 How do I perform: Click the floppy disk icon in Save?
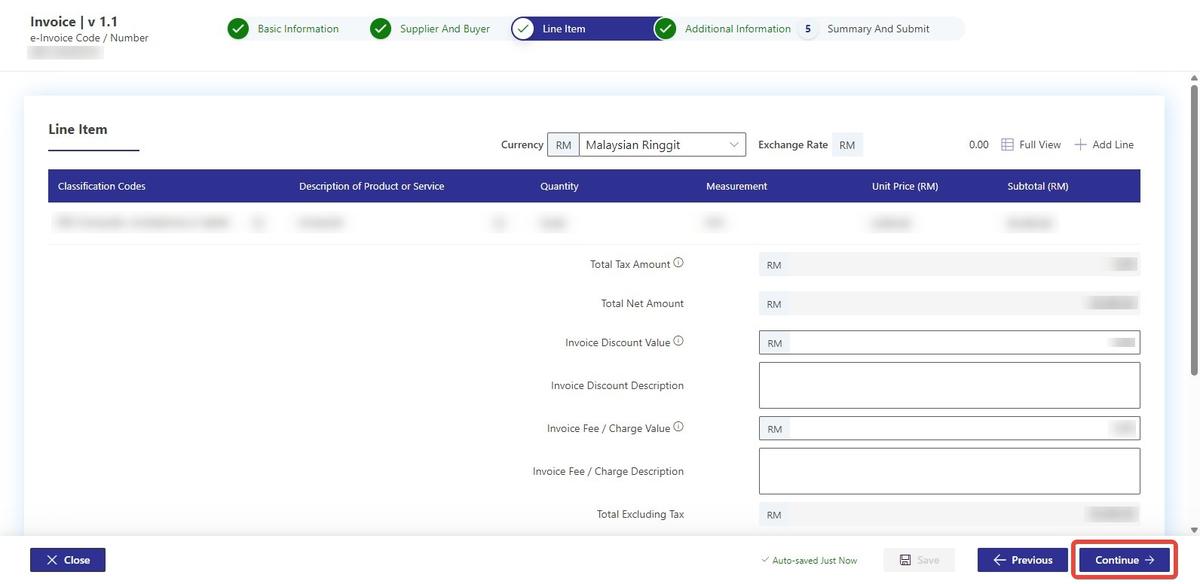click(x=905, y=560)
